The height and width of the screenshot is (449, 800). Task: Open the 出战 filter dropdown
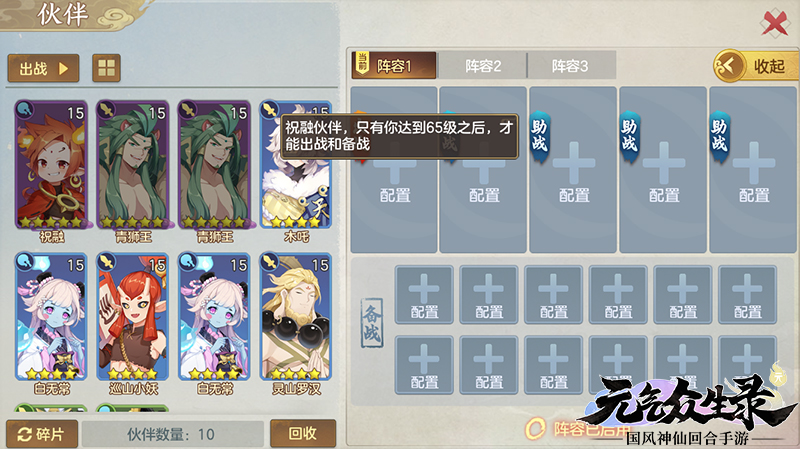(x=43, y=68)
